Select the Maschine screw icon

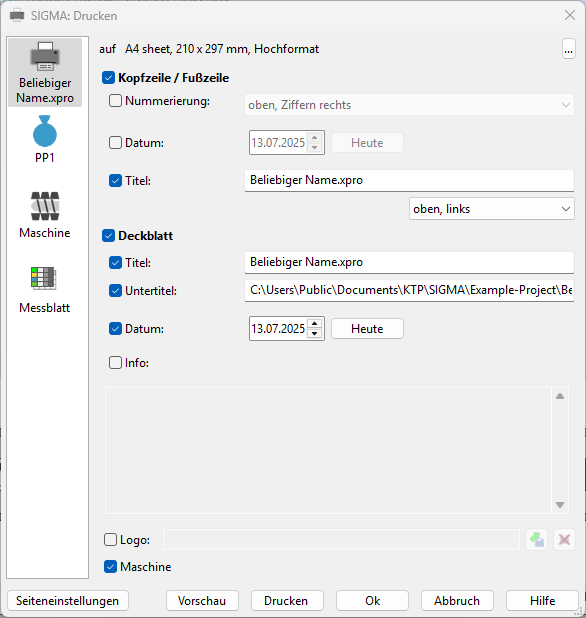point(45,206)
